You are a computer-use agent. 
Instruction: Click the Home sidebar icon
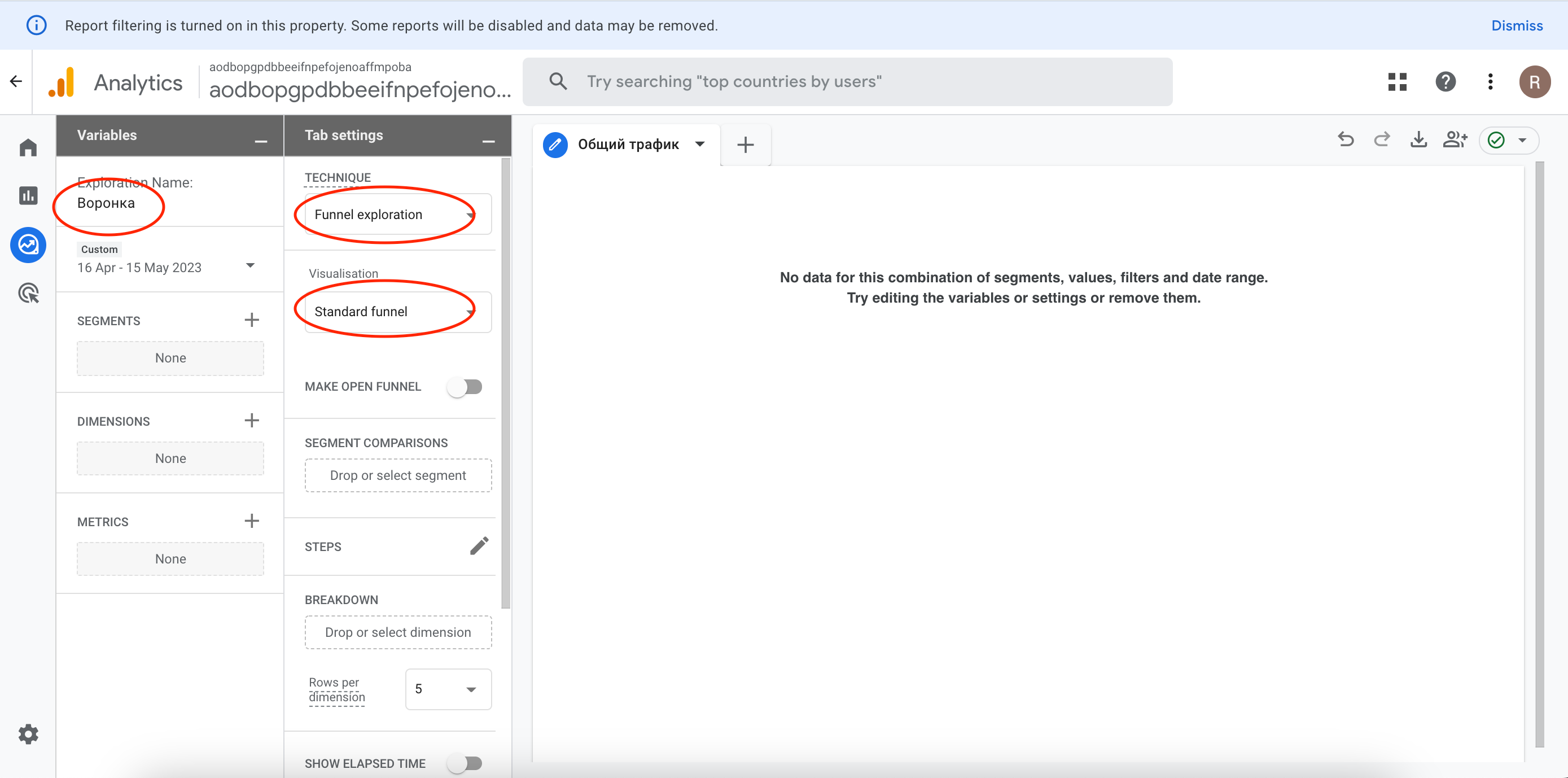point(28,148)
